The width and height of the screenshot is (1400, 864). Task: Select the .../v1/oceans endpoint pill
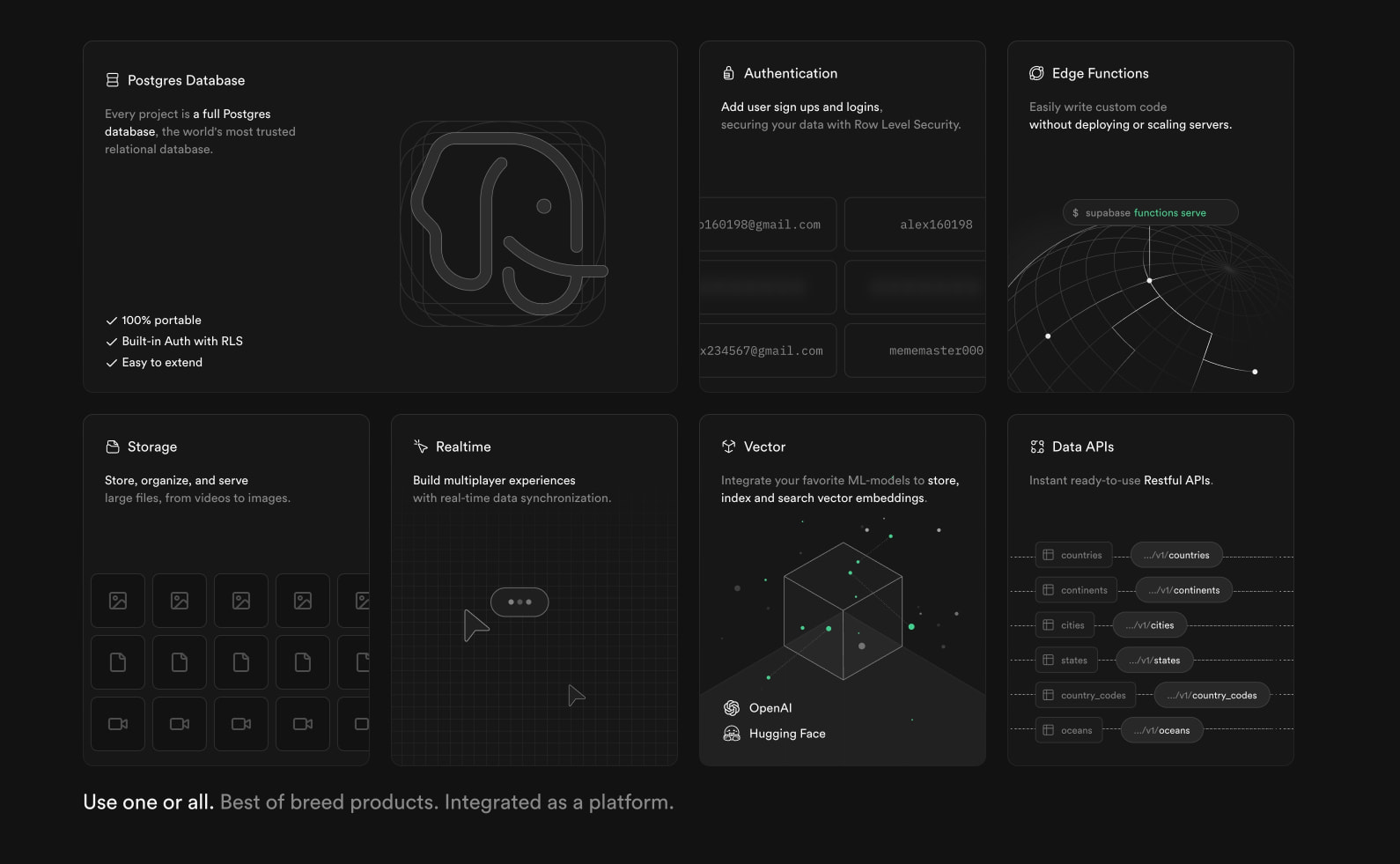1161,730
